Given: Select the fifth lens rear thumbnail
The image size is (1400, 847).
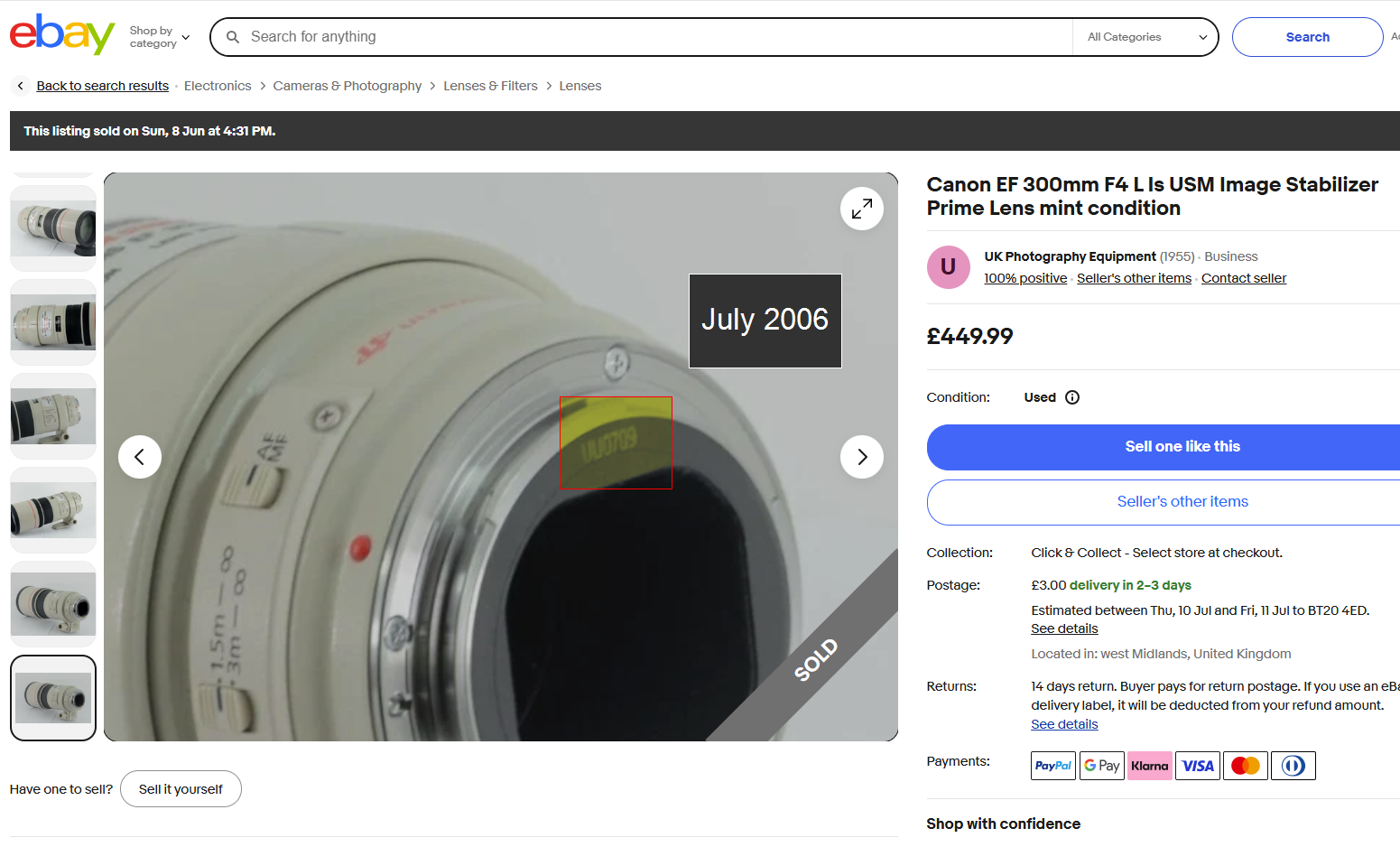Looking at the screenshot, I should [53, 604].
